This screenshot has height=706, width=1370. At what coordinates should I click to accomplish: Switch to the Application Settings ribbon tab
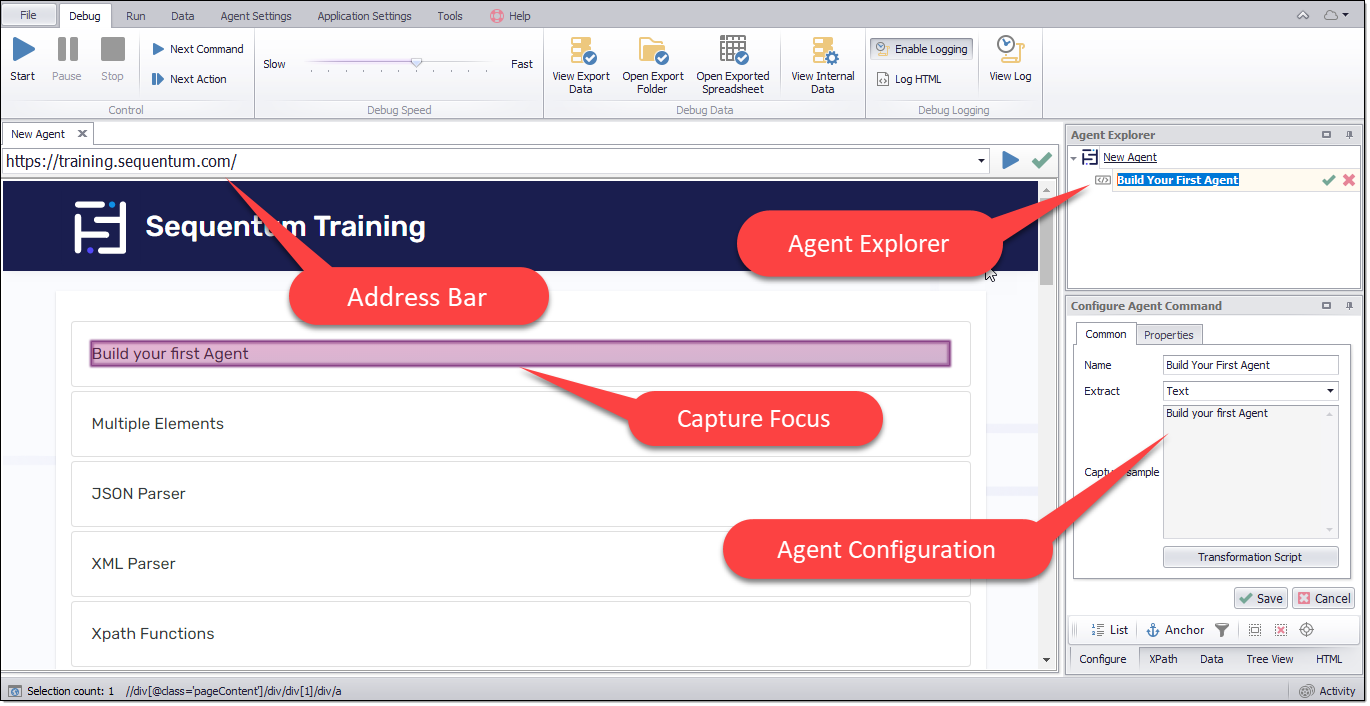(364, 16)
